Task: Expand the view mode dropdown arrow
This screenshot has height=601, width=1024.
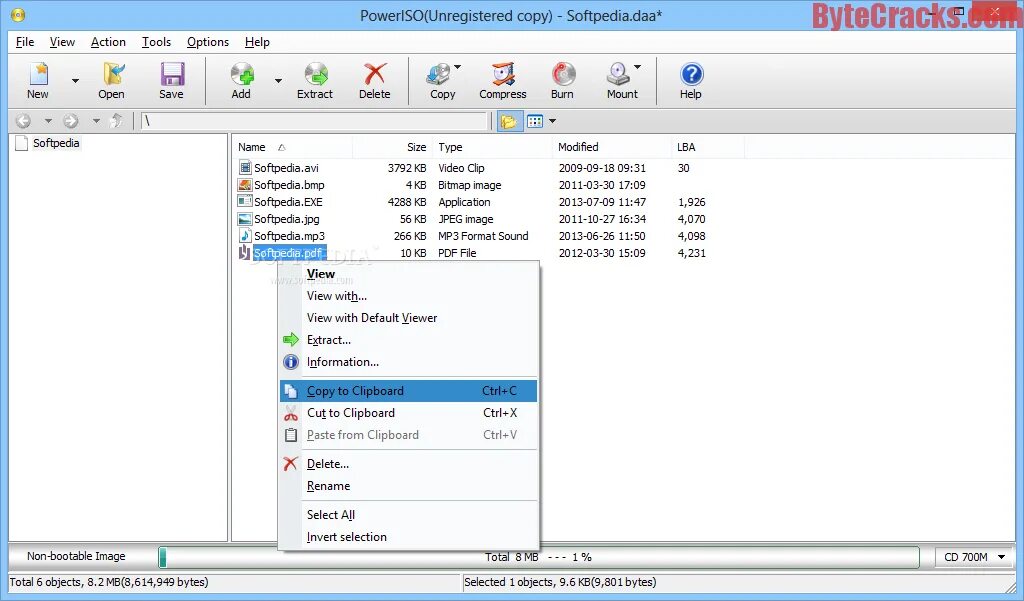Action: (x=552, y=121)
